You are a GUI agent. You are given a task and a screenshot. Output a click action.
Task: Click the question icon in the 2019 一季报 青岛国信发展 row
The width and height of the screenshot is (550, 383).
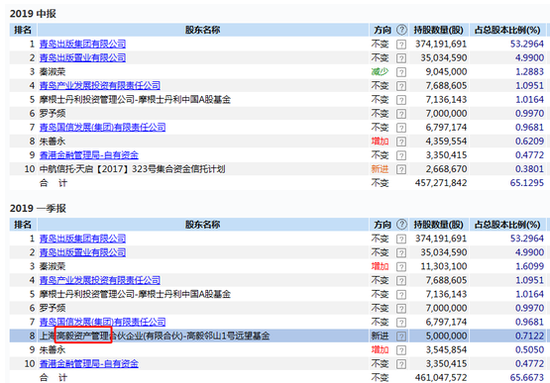coord(401,322)
